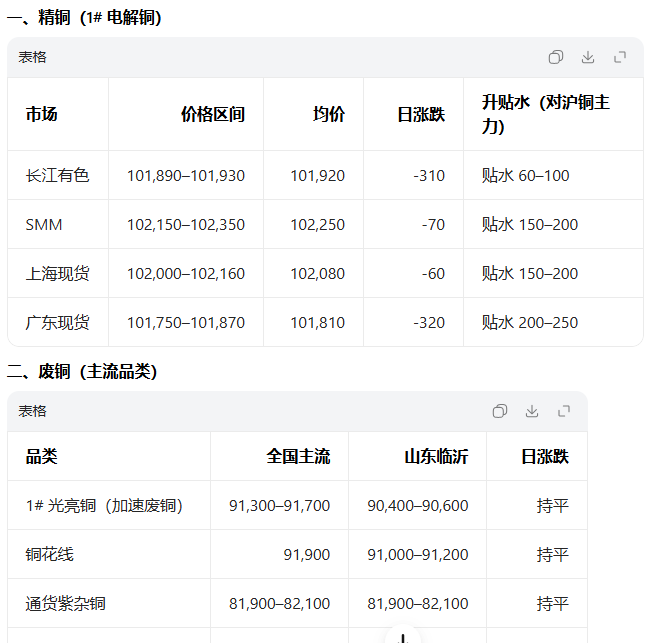Select the SMM market cell
650x643 pixels.
click(x=44, y=225)
